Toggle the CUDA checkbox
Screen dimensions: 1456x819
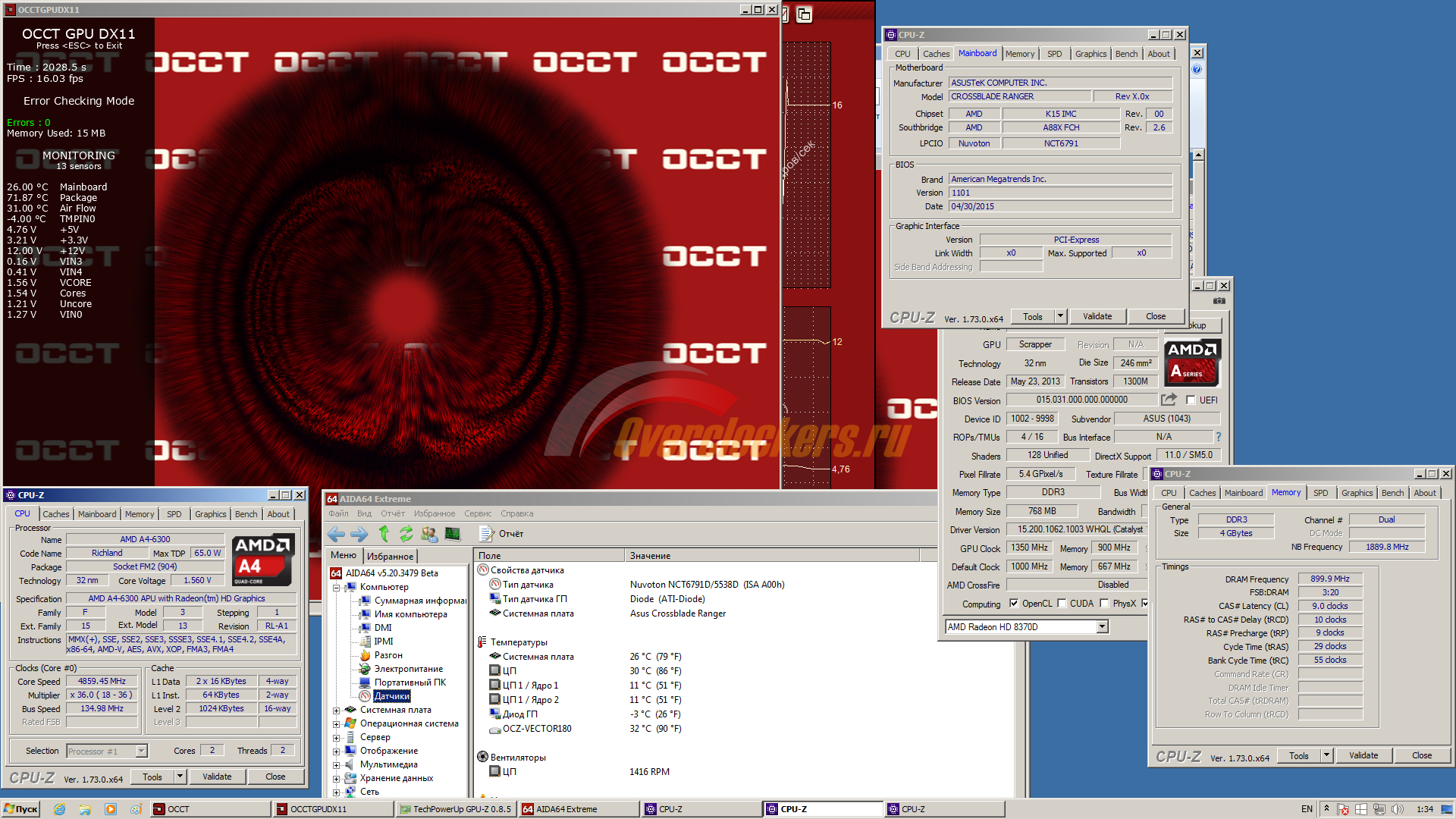click(x=1062, y=604)
